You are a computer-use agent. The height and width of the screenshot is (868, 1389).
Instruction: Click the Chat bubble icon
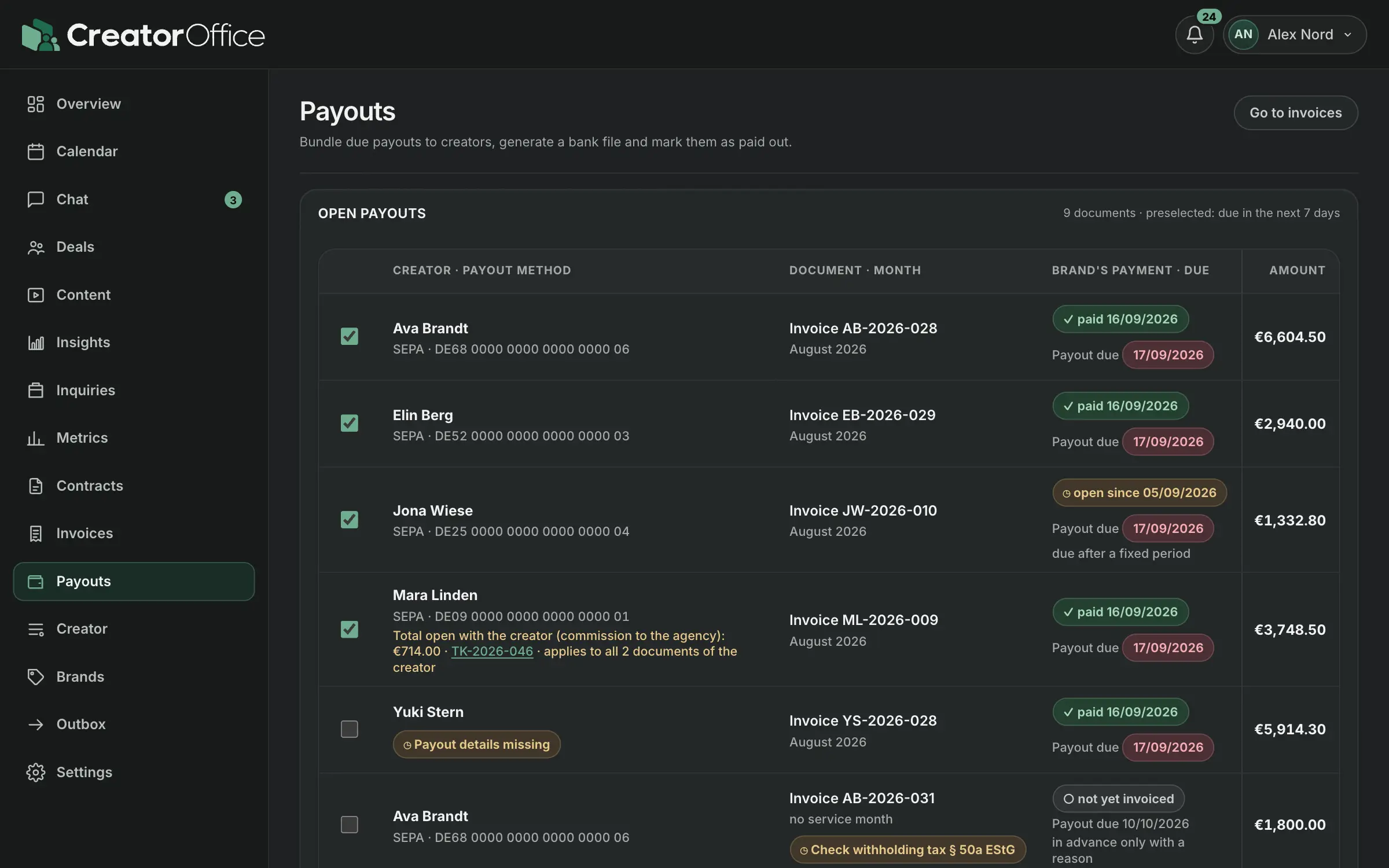pos(36,200)
